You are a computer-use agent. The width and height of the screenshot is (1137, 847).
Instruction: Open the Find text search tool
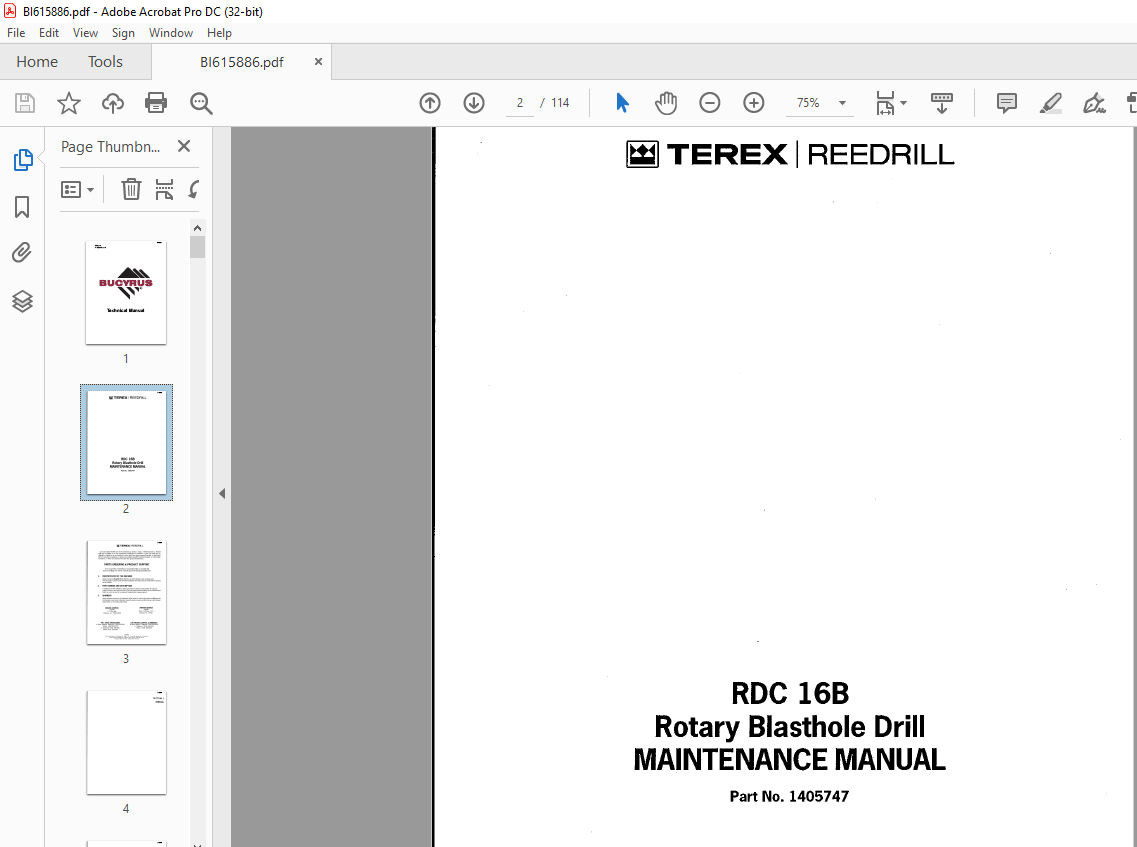click(201, 103)
